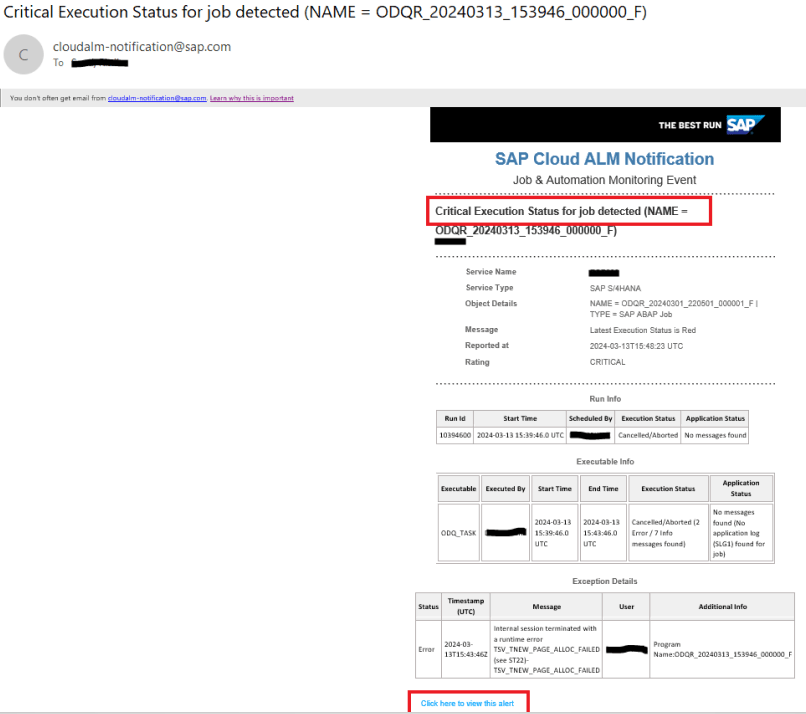Image resolution: width=806 pixels, height=714 pixels.
Task: Click the 'Timestamp (UTC)' column header
Action: 466,607
